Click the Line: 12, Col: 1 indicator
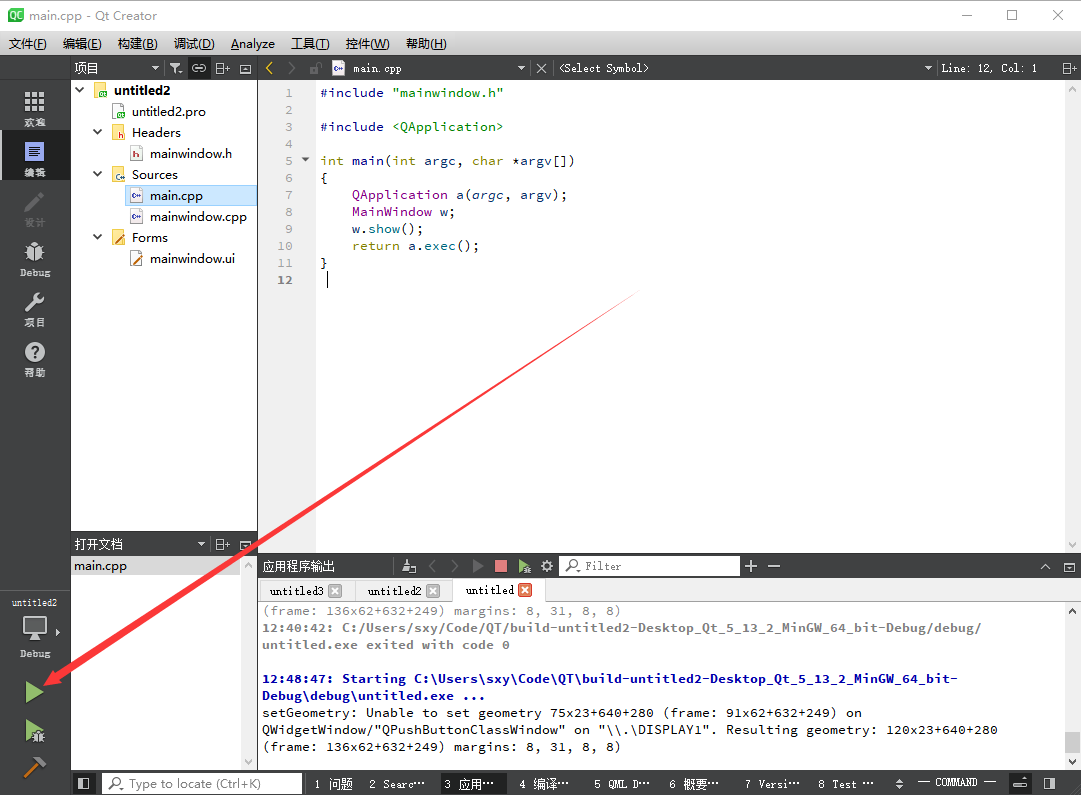This screenshot has height=795, width=1081. pos(989,68)
